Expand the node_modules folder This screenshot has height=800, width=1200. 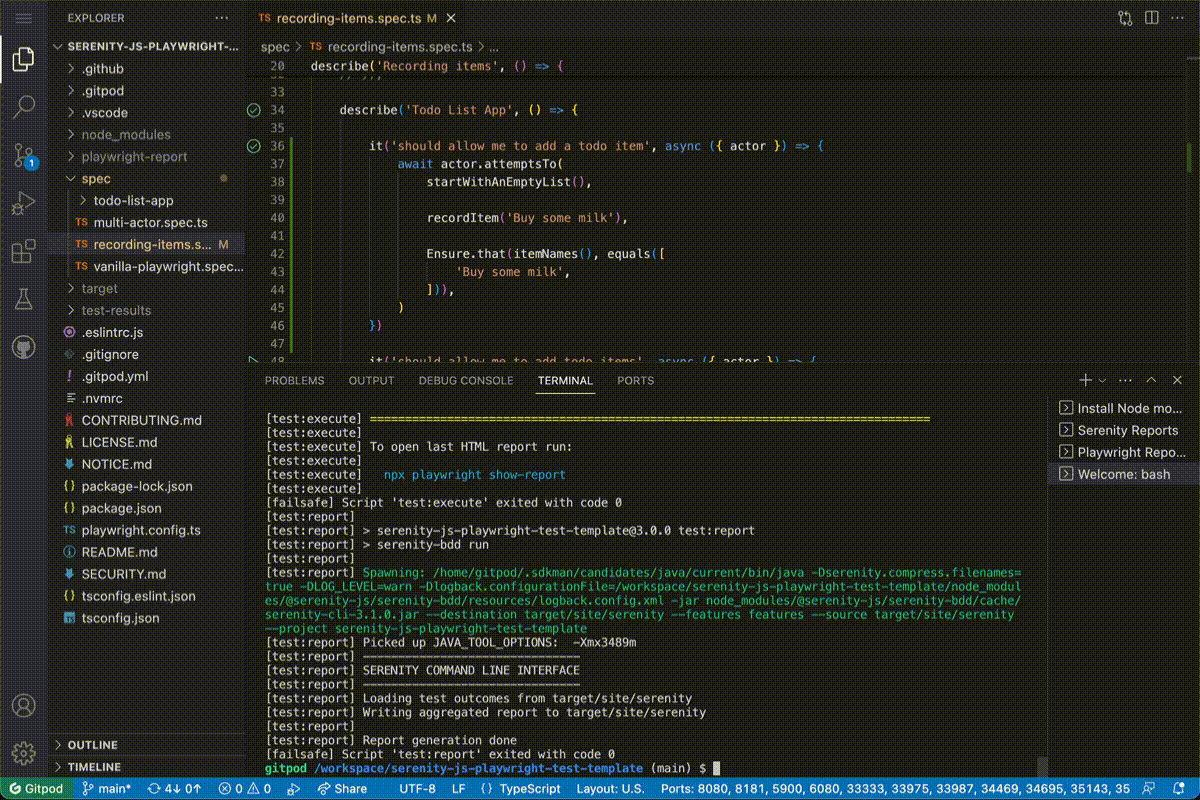point(125,135)
